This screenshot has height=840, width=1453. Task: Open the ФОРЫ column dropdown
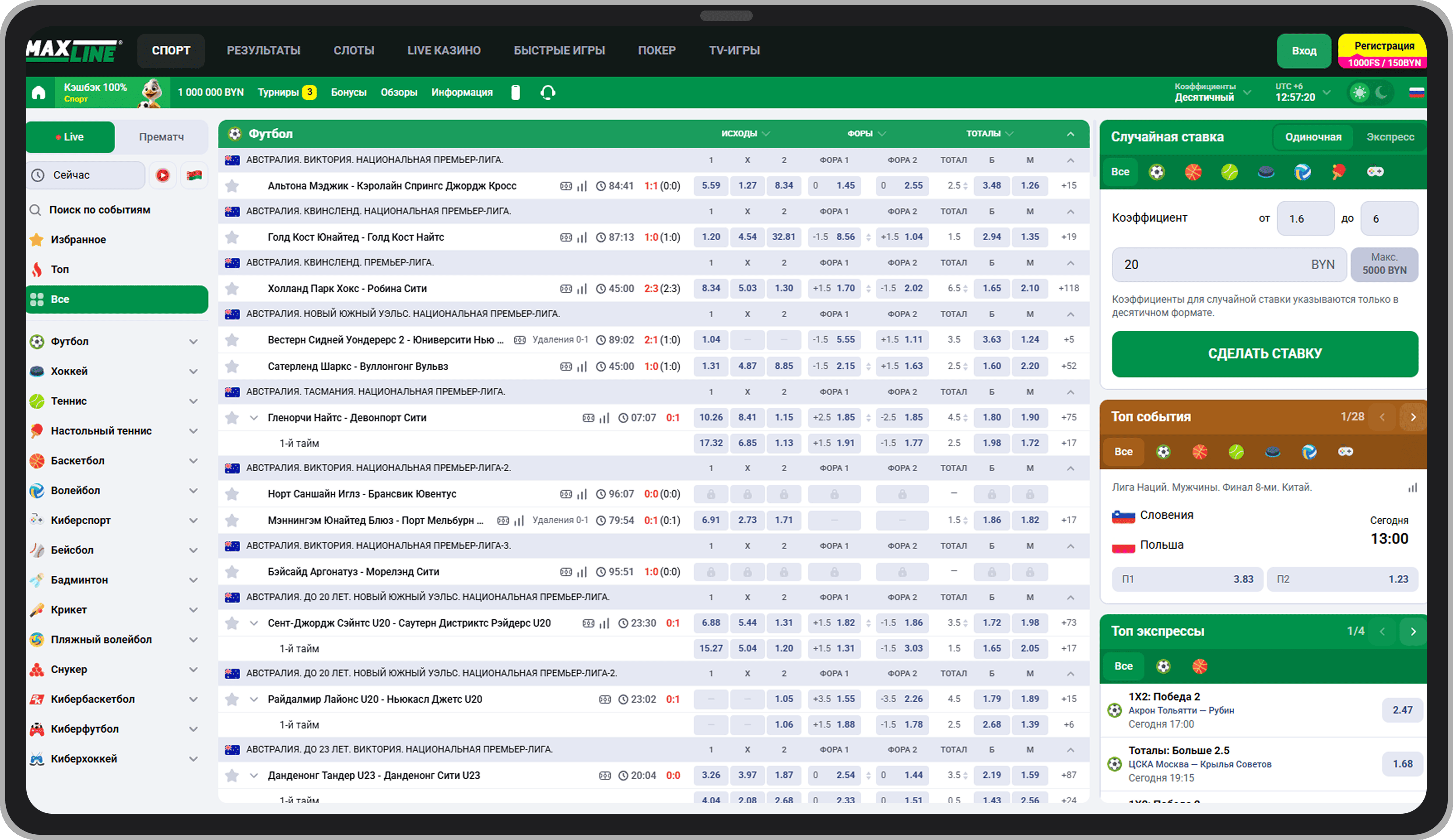coord(866,134)
